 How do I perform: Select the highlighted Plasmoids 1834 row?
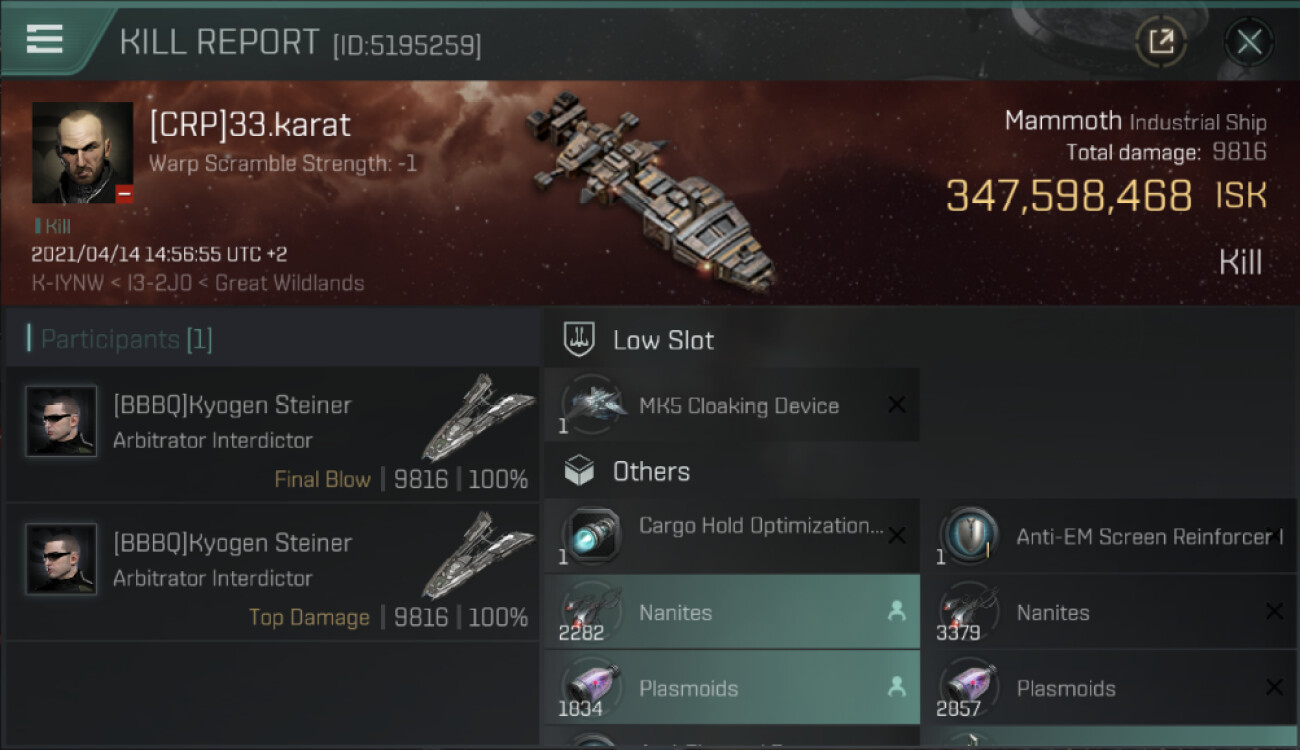point(731,688)
